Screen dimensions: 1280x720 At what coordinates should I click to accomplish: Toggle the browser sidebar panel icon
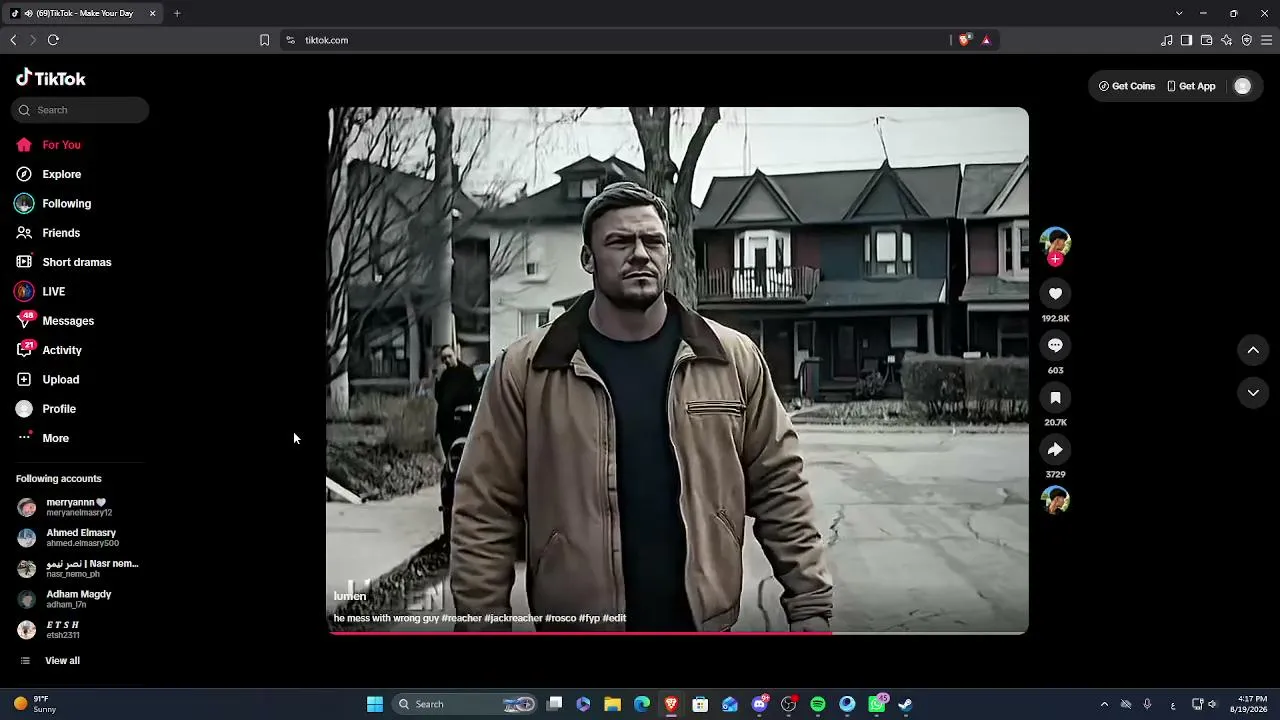1186,40
